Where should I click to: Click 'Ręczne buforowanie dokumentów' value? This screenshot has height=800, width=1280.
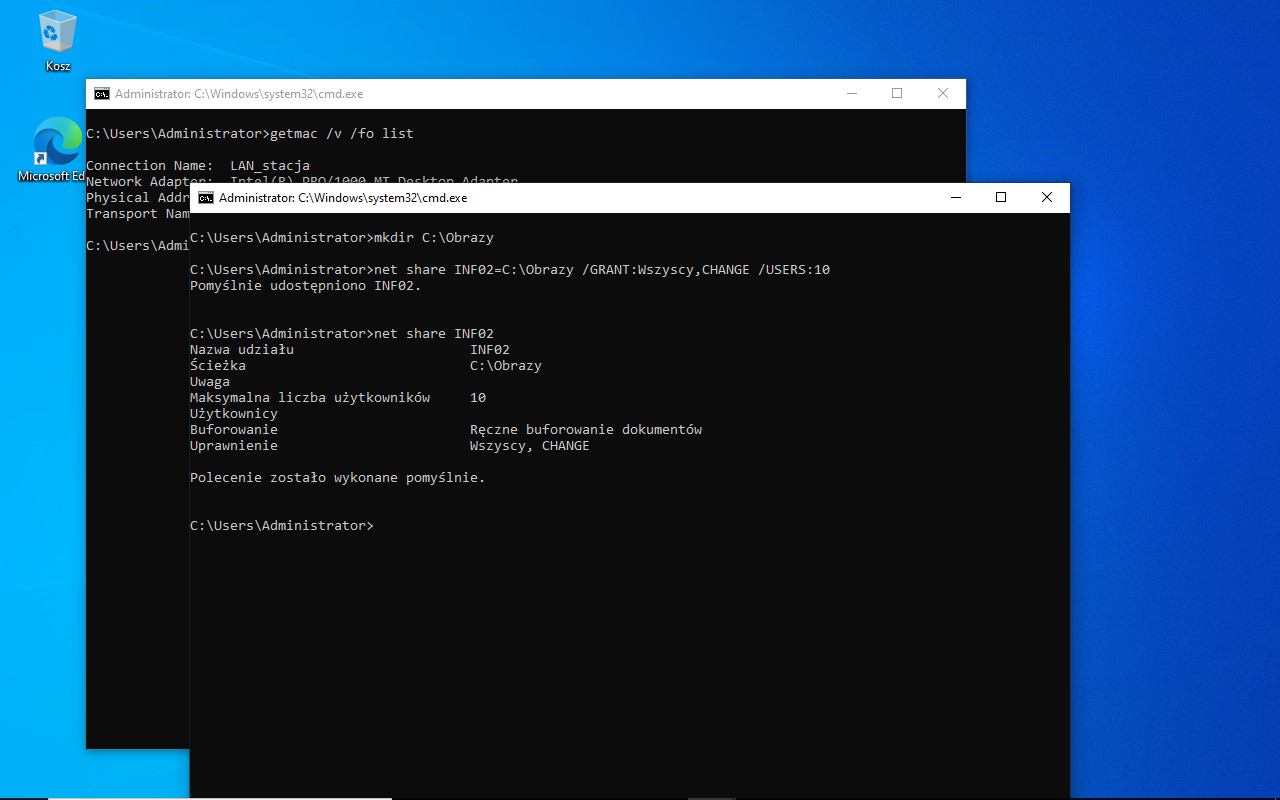pyautogui.click(x=586, y=430)
